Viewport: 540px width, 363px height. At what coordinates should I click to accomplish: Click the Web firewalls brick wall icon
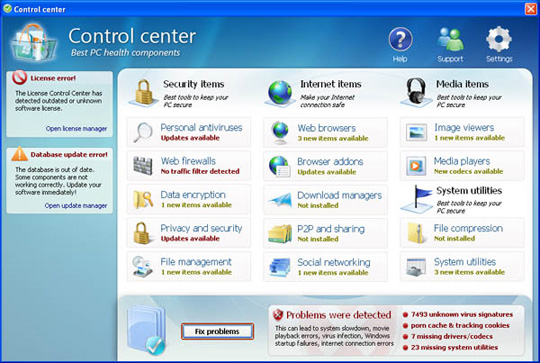[x=143, y=166]
